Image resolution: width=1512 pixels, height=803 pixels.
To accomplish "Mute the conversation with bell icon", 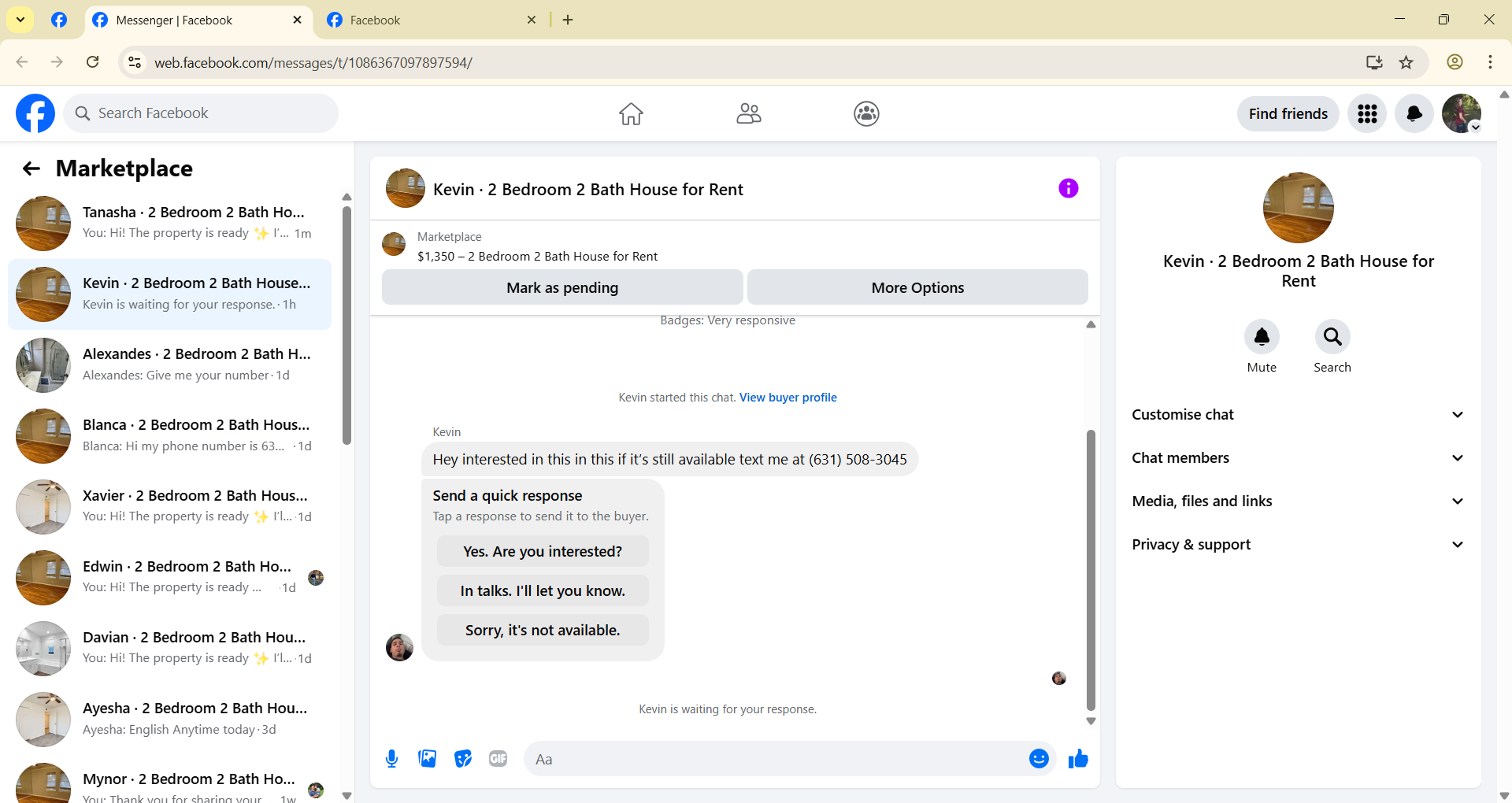I will tap(1262, 337).
